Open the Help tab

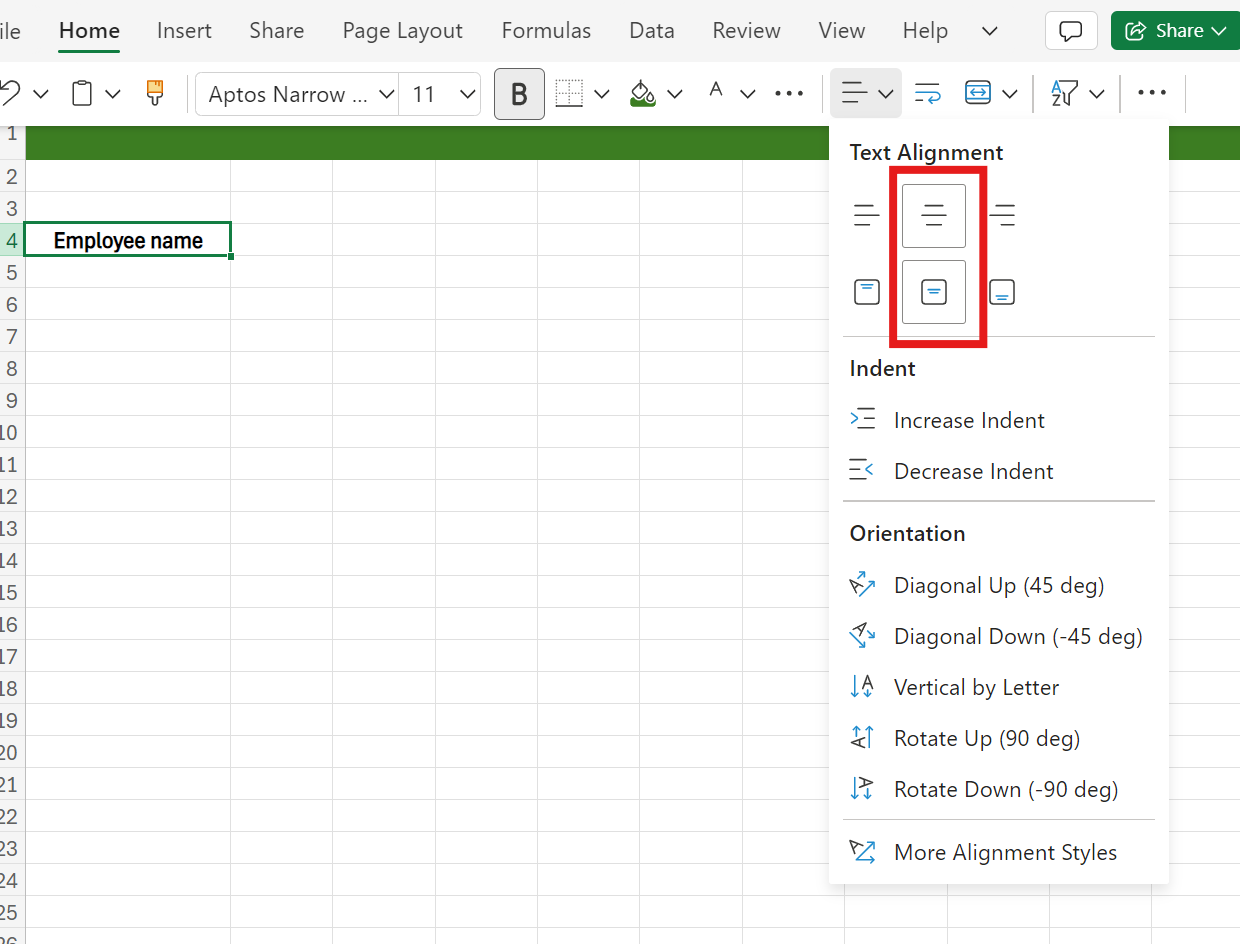tap(925, 31)
